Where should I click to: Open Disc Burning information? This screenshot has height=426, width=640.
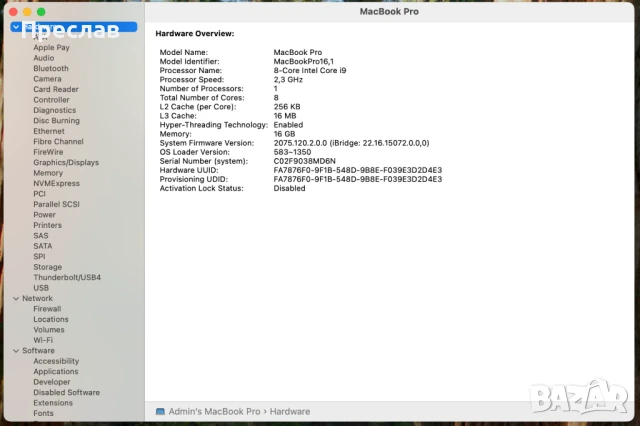pos(57,121)
